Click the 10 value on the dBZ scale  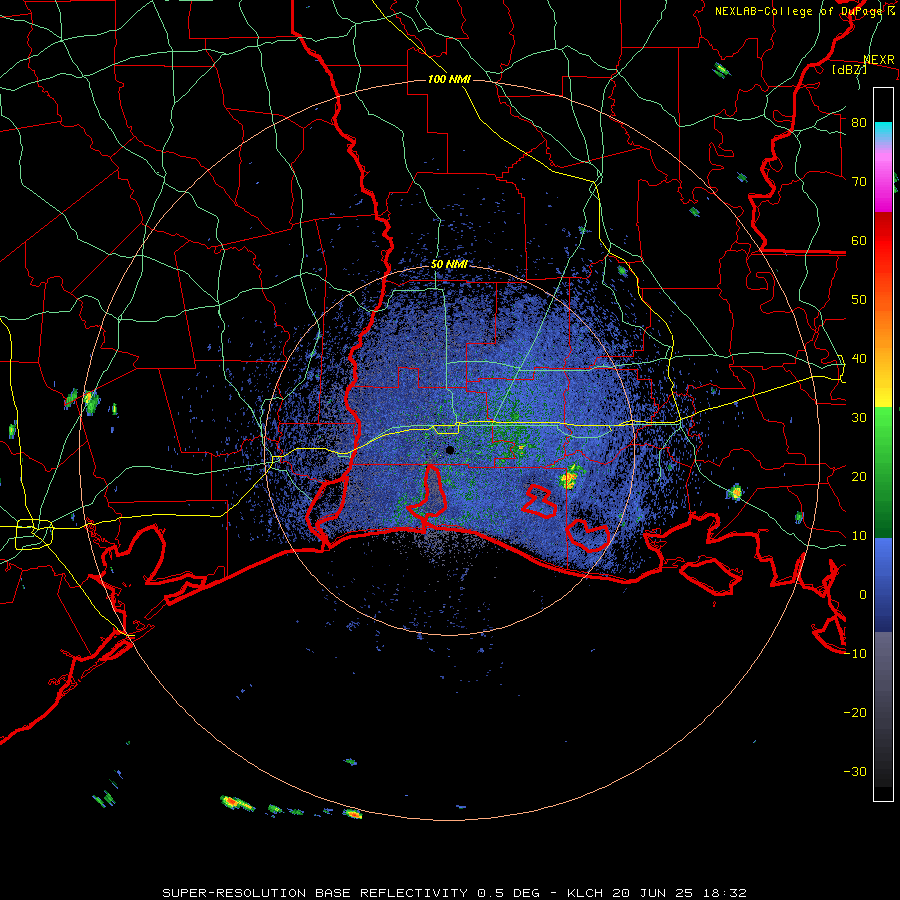click(x=859, y=536)
